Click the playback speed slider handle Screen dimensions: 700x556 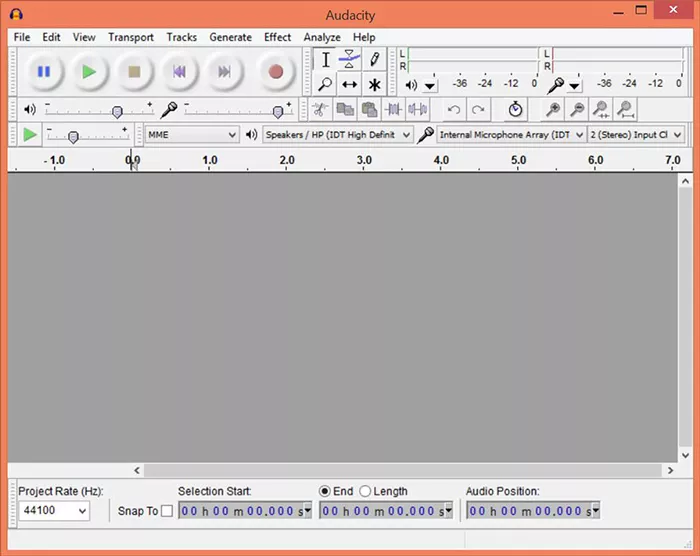point(73,137)
